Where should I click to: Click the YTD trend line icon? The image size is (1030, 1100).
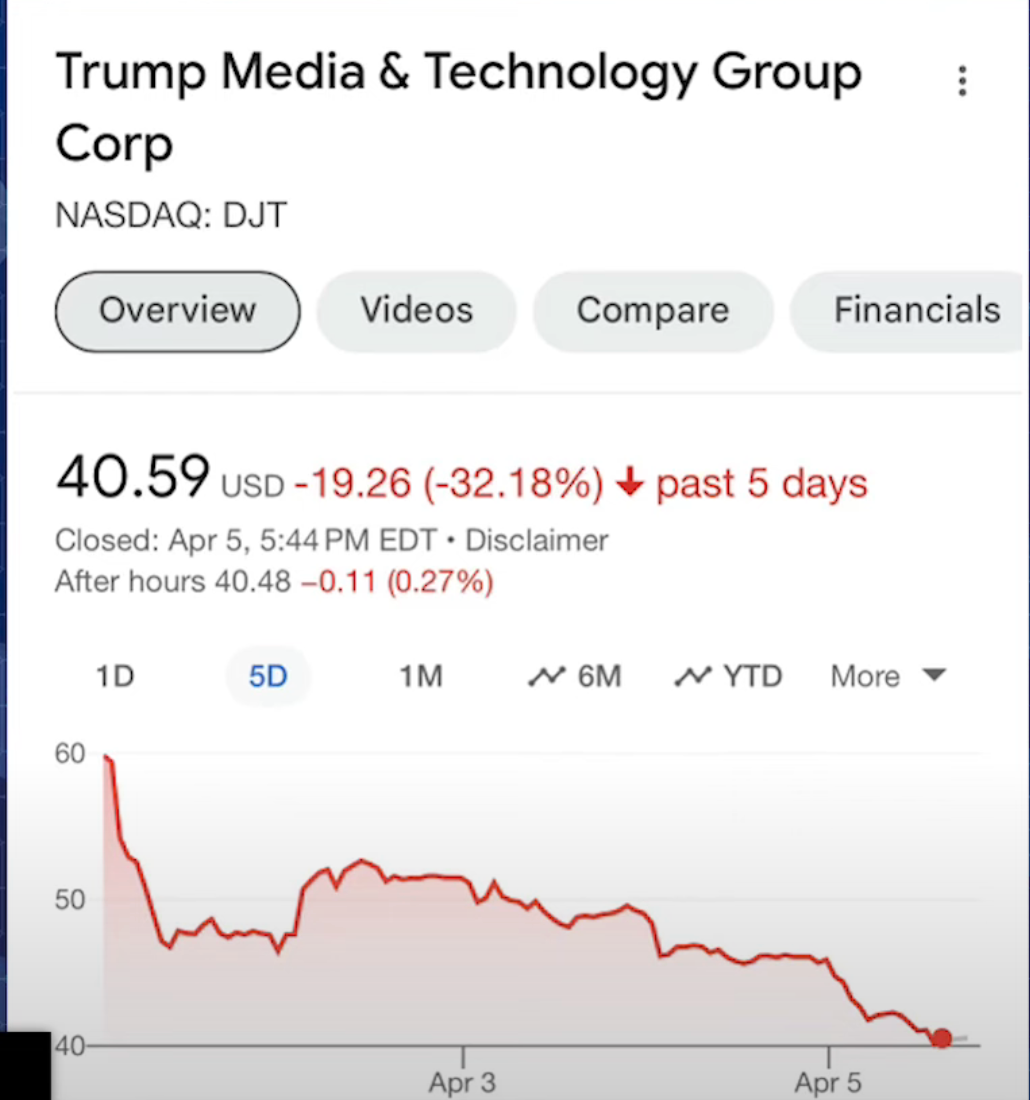(693, 677)
